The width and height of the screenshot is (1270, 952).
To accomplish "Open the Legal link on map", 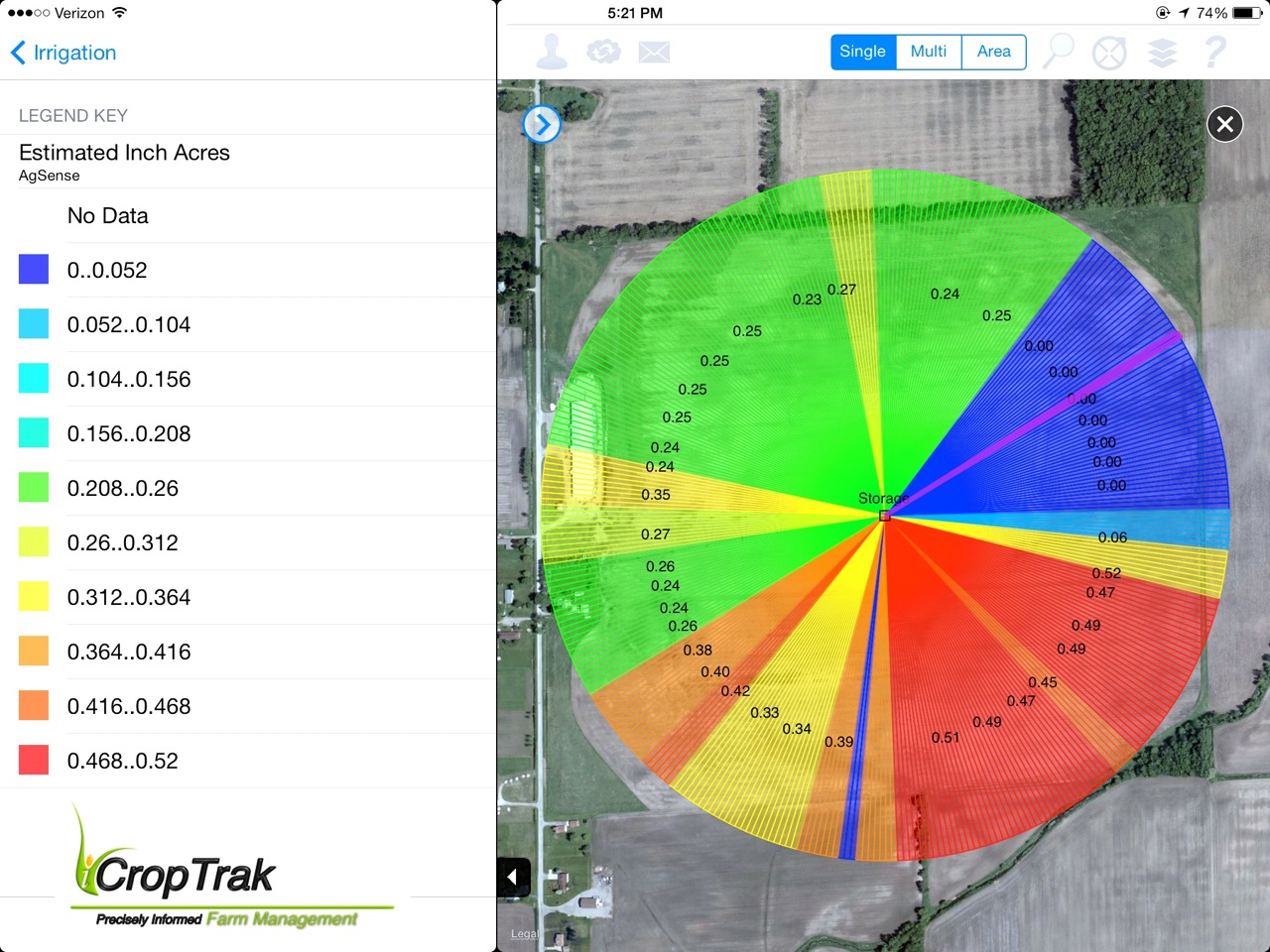I will point(524,934).
